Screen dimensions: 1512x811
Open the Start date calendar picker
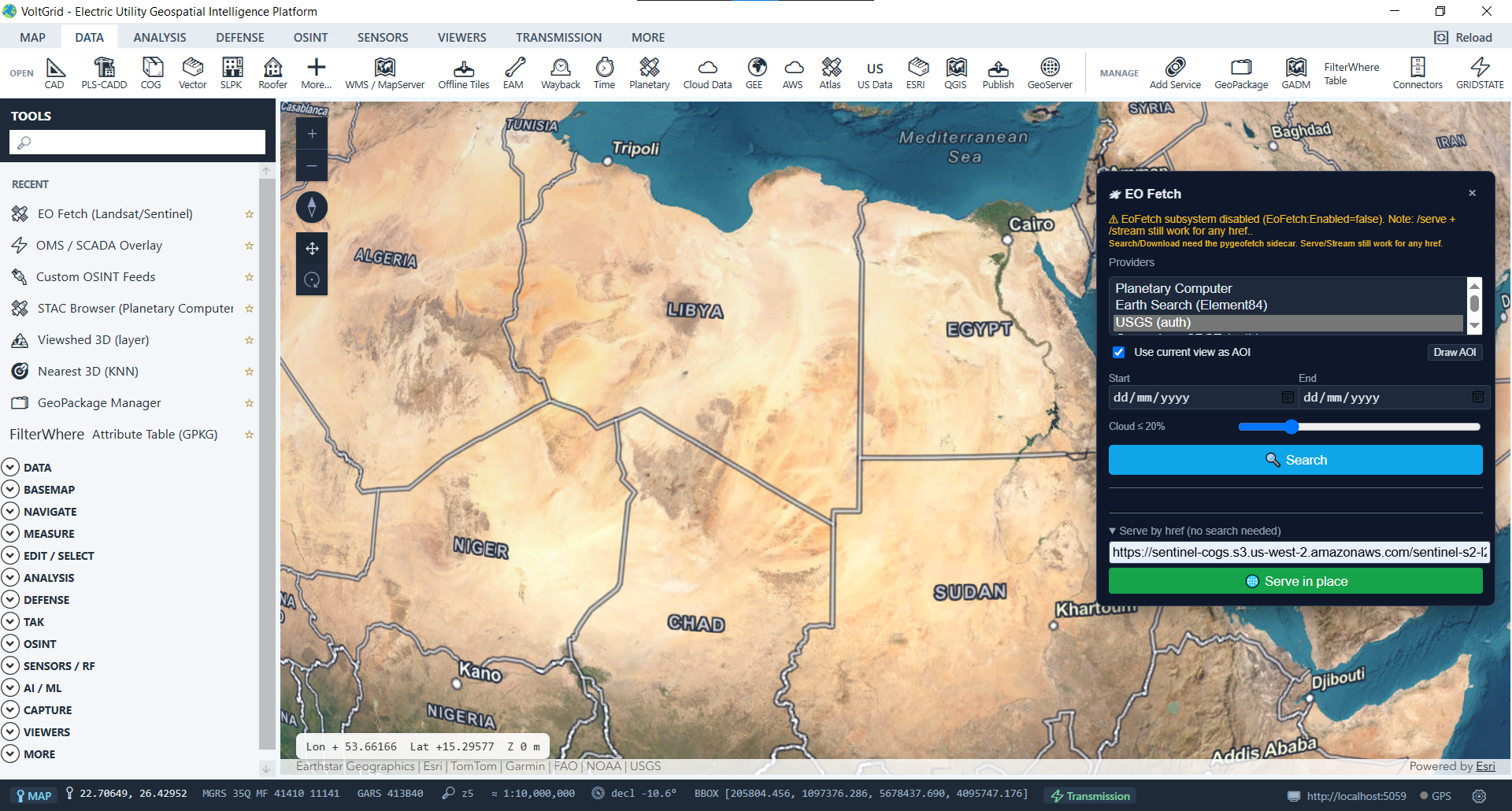click(1288, 398)
